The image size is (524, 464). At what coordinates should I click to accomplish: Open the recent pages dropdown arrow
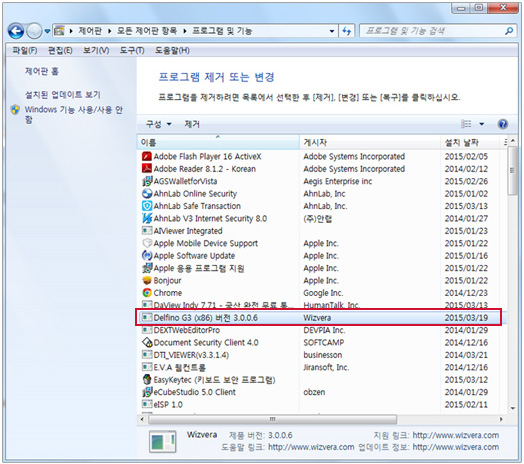point(47,31)
